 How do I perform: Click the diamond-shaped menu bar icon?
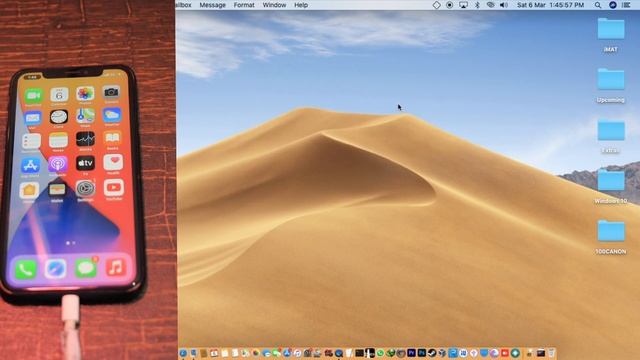click(436, 5)
